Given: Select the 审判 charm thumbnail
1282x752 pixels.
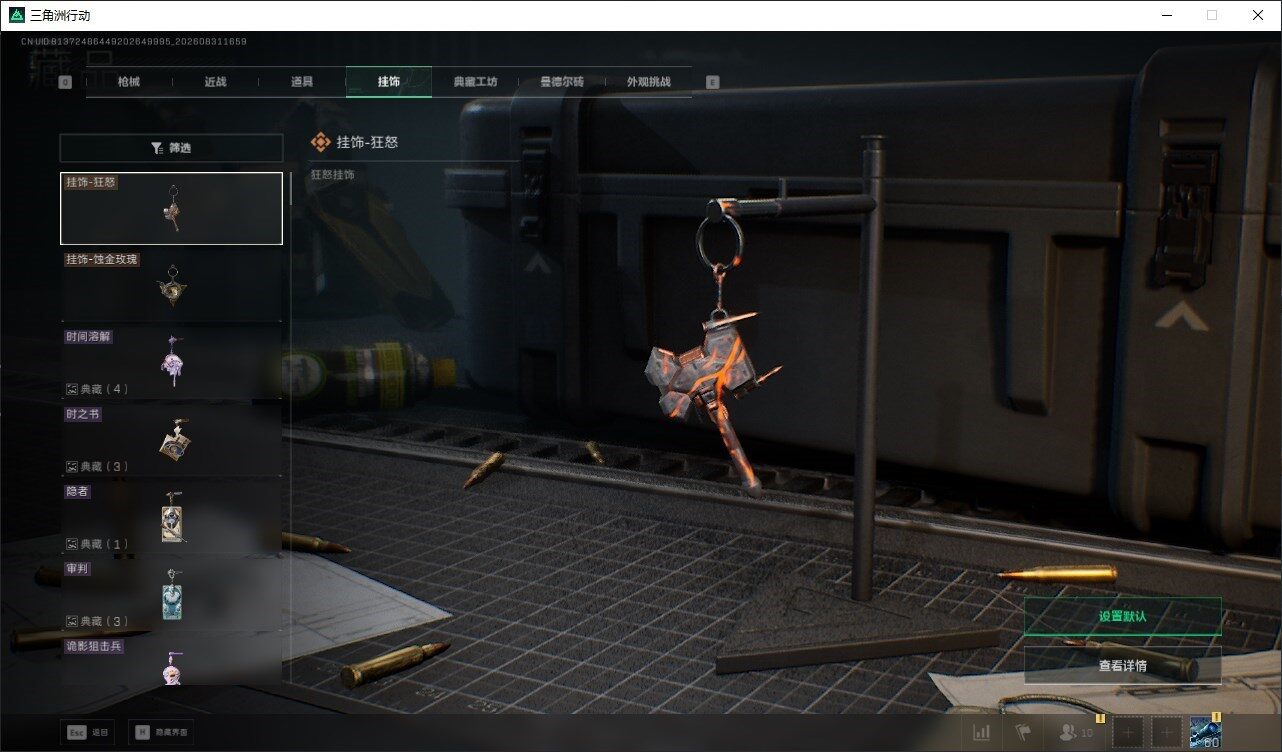Looking at the screenshot, I should tap(171, 595).
